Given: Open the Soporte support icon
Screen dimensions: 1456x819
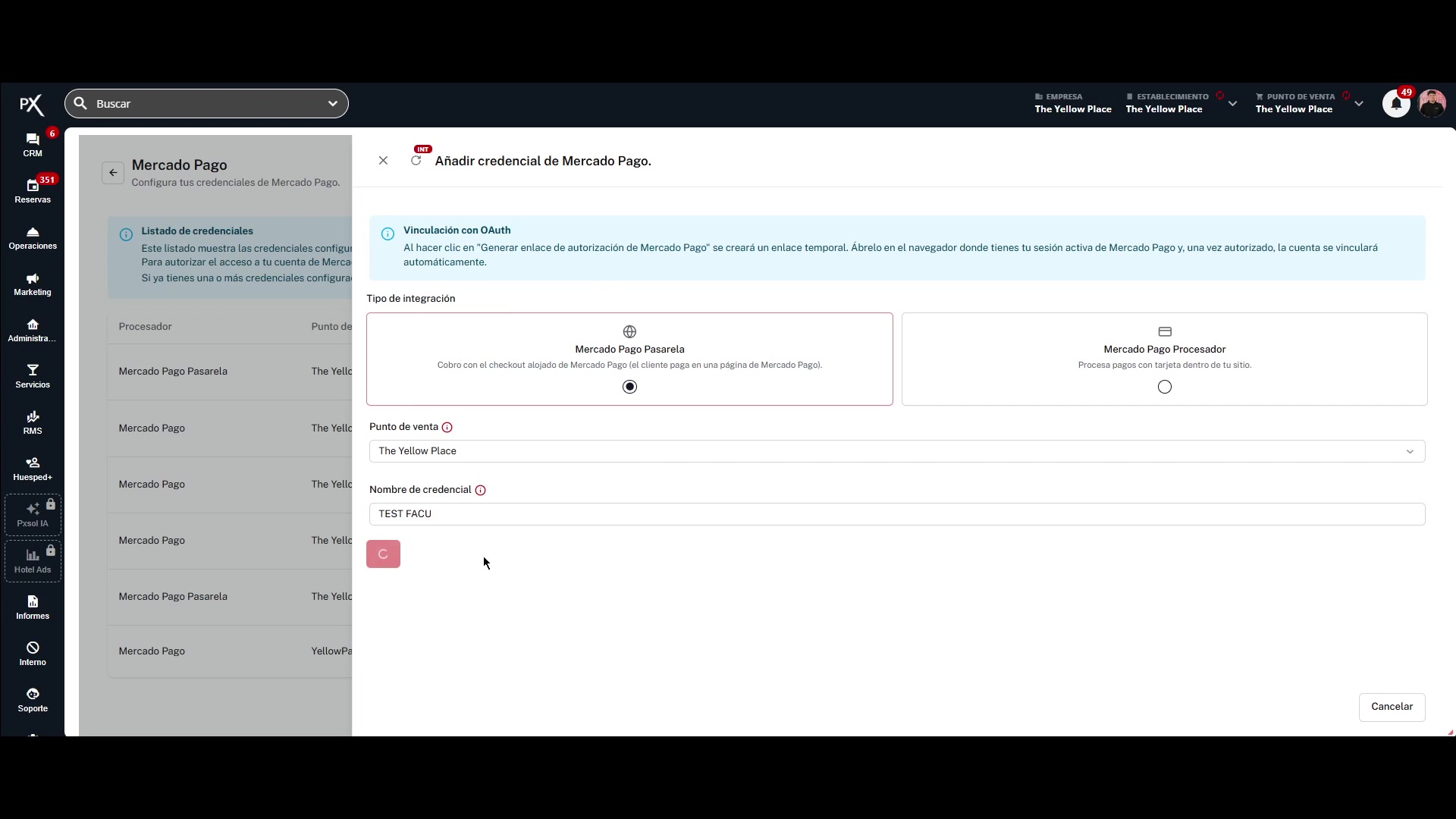Looking at the screenshot, I should pyautogui.click(x=33, y=694).
